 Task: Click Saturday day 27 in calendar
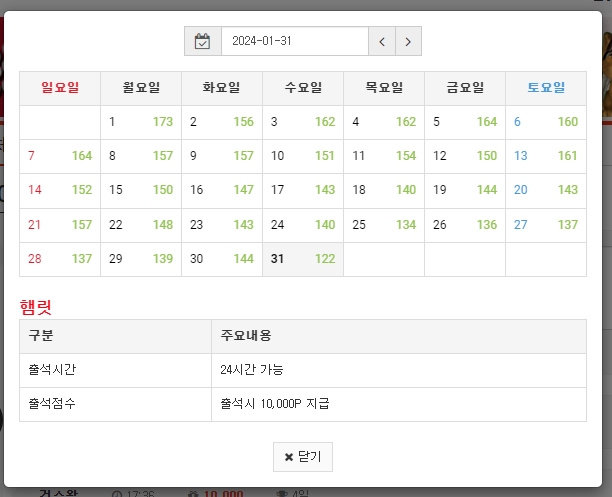click(x=546, y=225)
